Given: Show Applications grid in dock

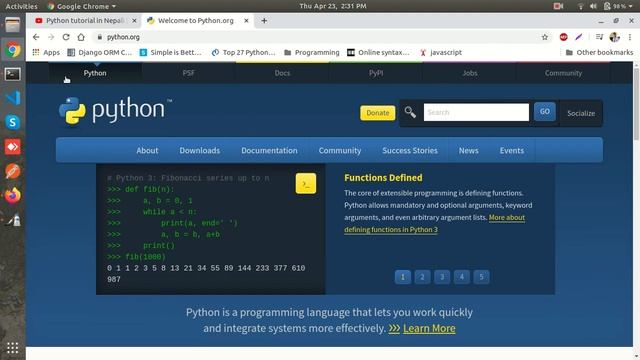Looking at the screenshot, I should 13,348.
